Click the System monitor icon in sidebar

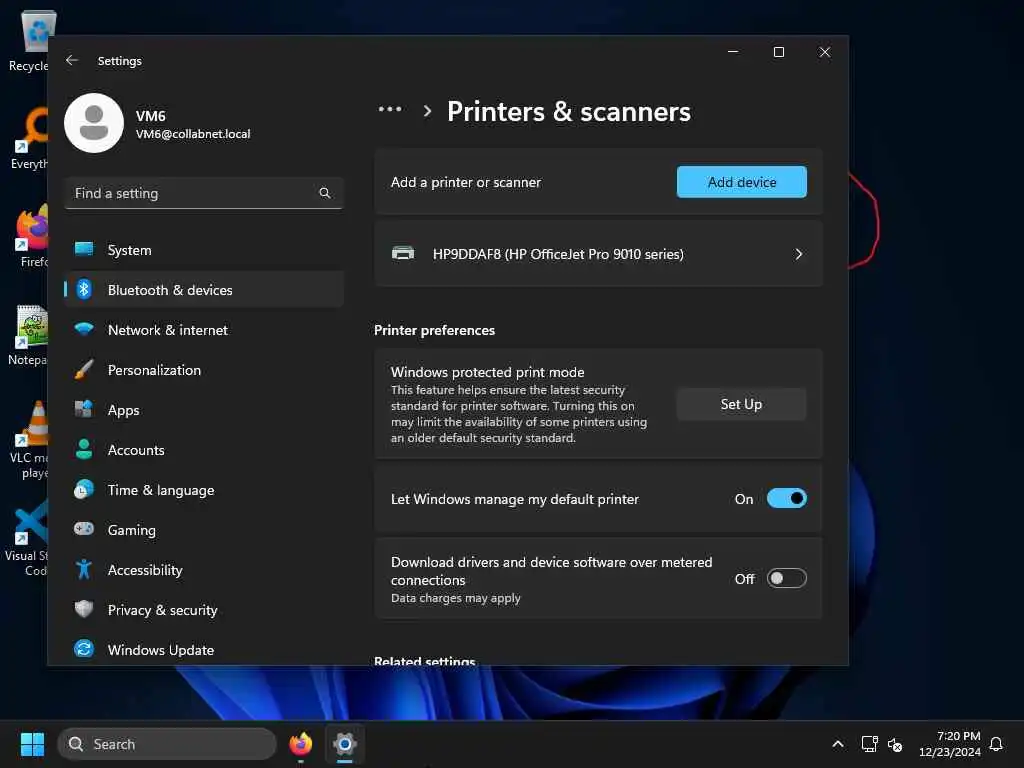84,249
